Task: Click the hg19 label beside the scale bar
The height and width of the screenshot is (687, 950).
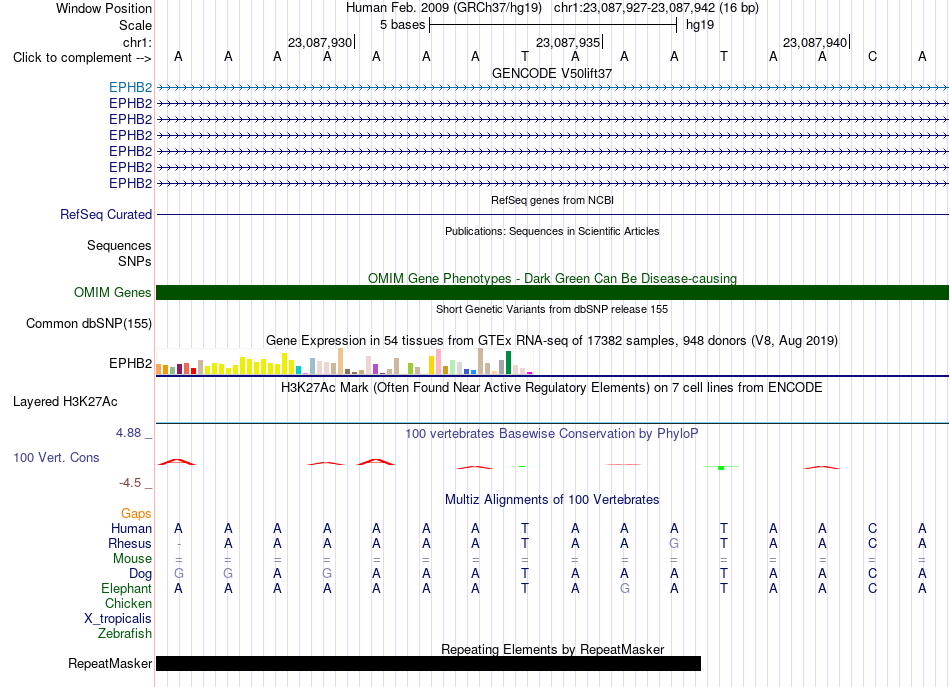Action: tap(700, 25)
